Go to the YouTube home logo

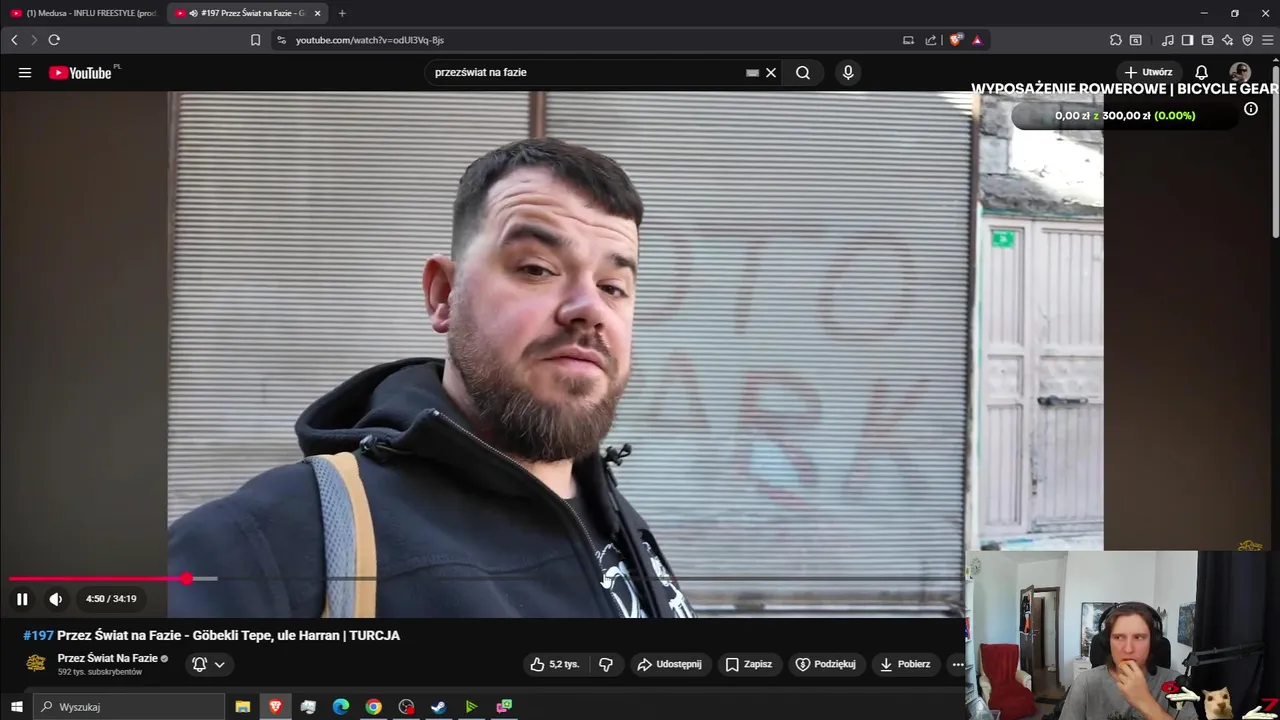(x=80, y=73)
